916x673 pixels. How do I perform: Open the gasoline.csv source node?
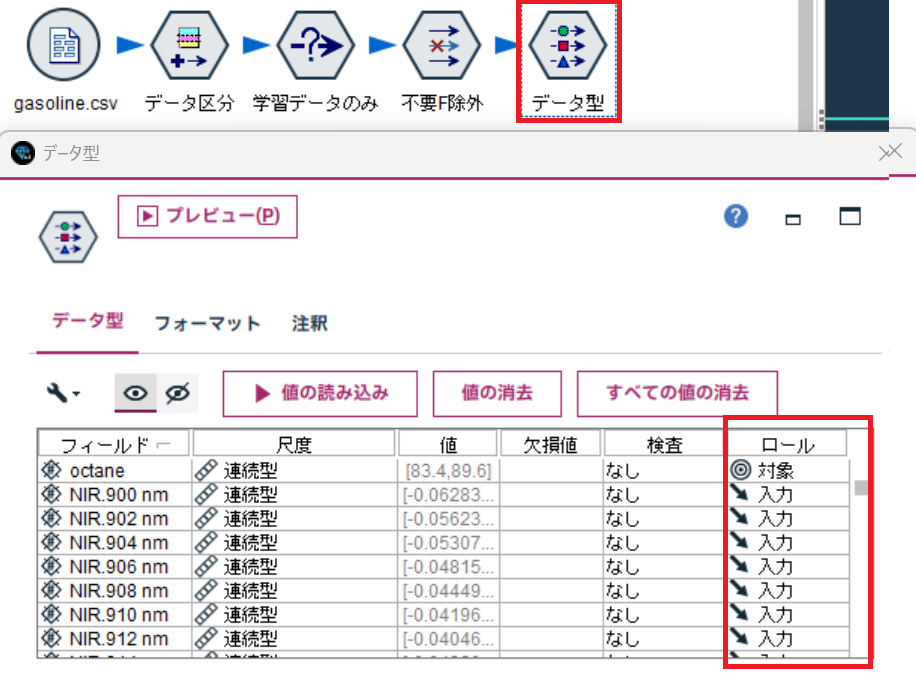[62, 45]
